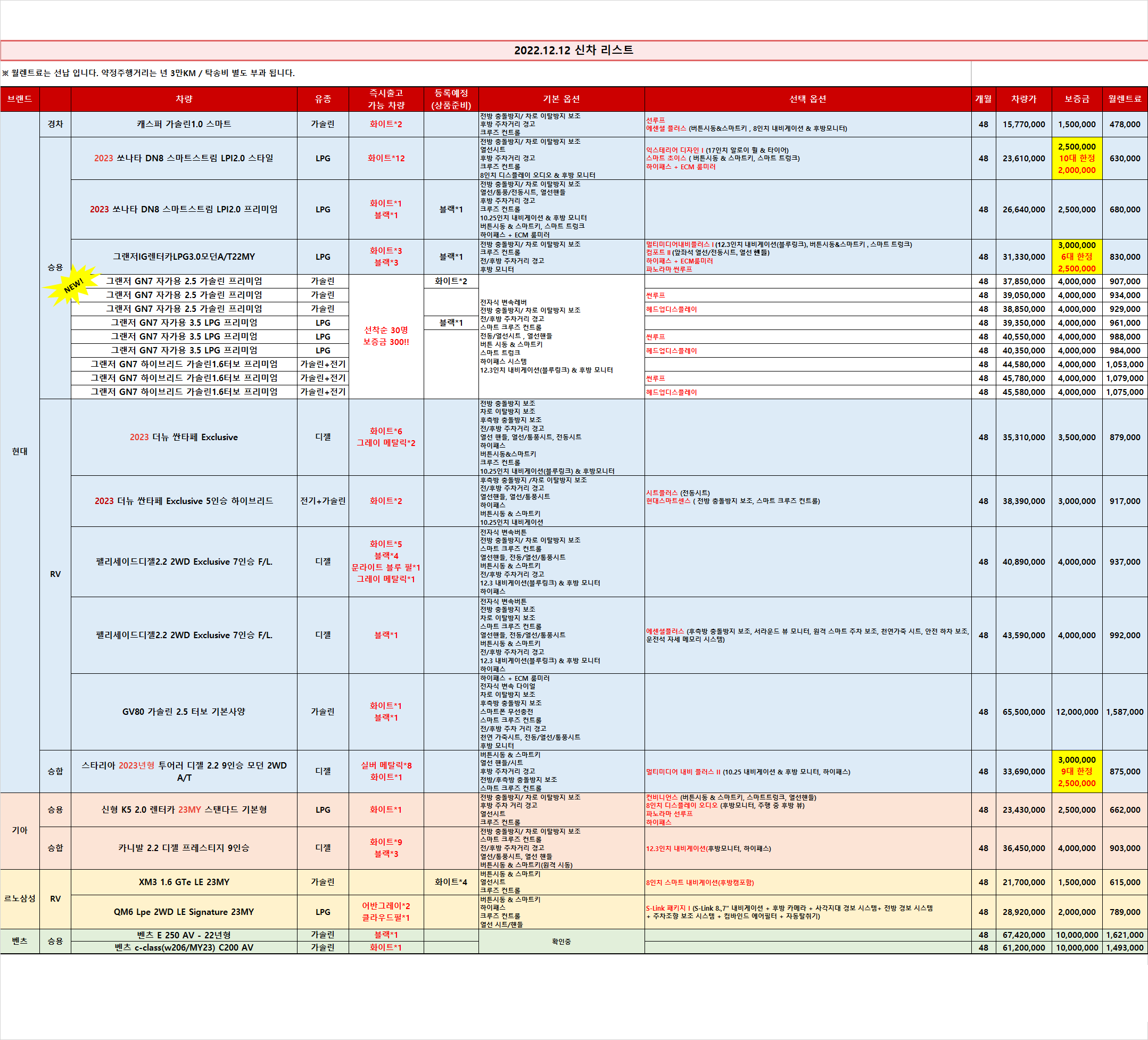The height and width of the screenshot is (1040, 1148).
Task: Click the yellow '10대 한정' deposit cell
Action: [x=1077, y=158]
